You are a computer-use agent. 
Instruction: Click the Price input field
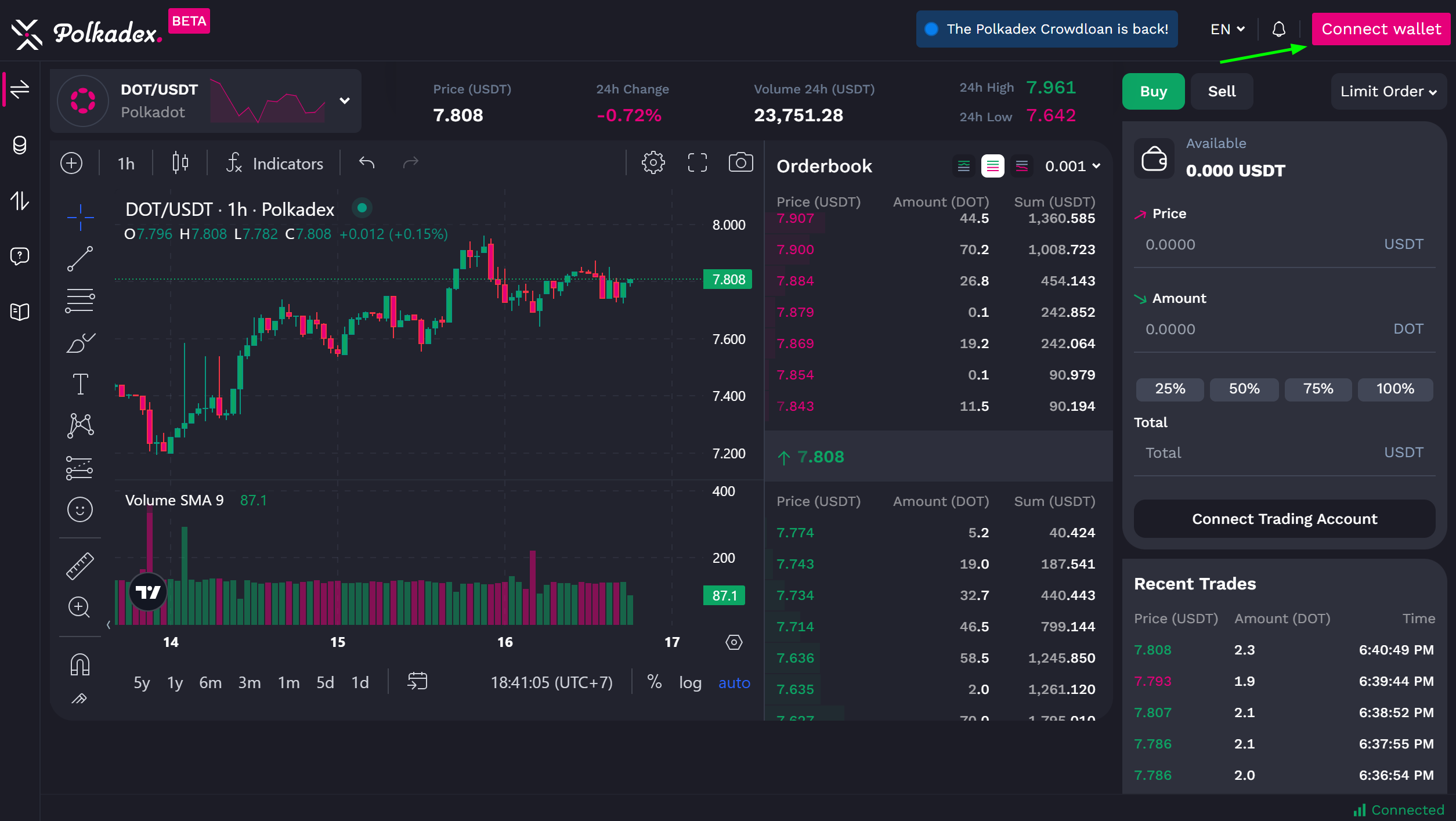[1253, 245]
